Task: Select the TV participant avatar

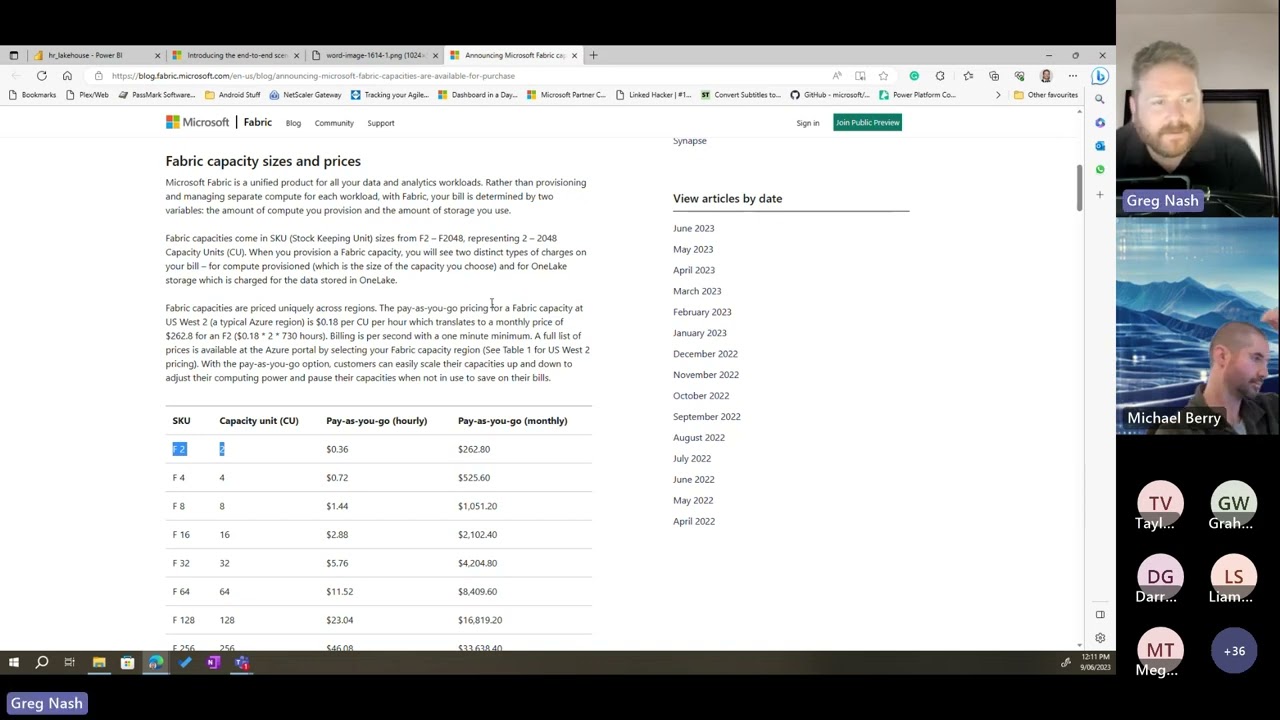Action: click(1160, 503)
